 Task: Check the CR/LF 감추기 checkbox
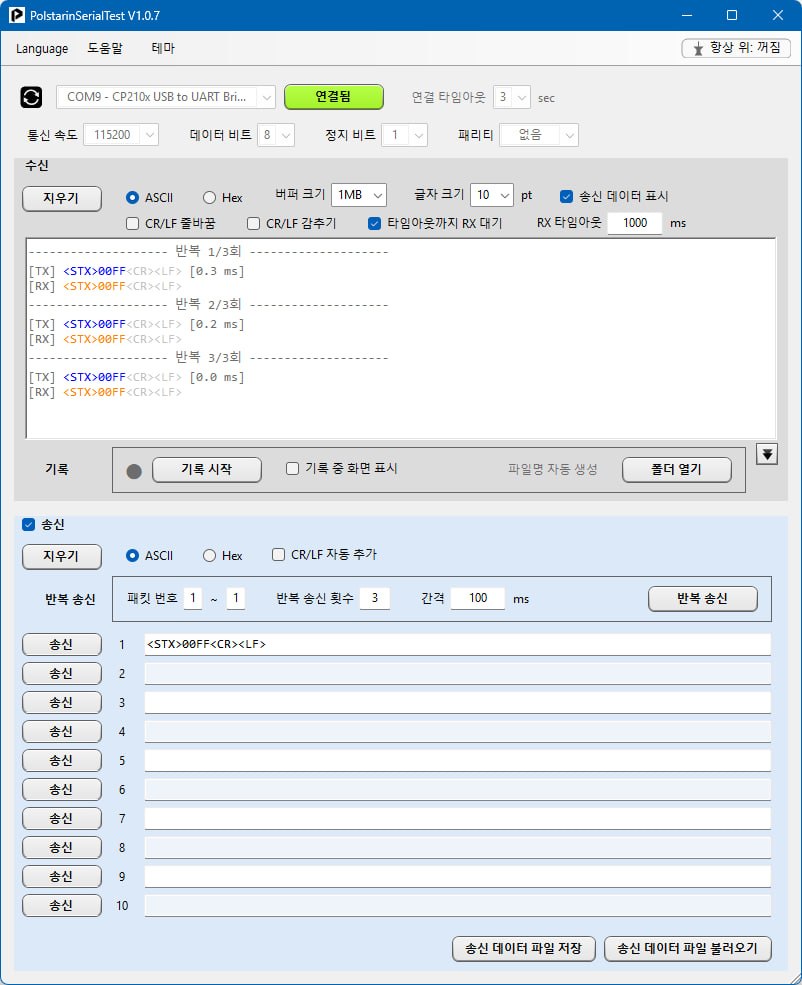(254, 224)
